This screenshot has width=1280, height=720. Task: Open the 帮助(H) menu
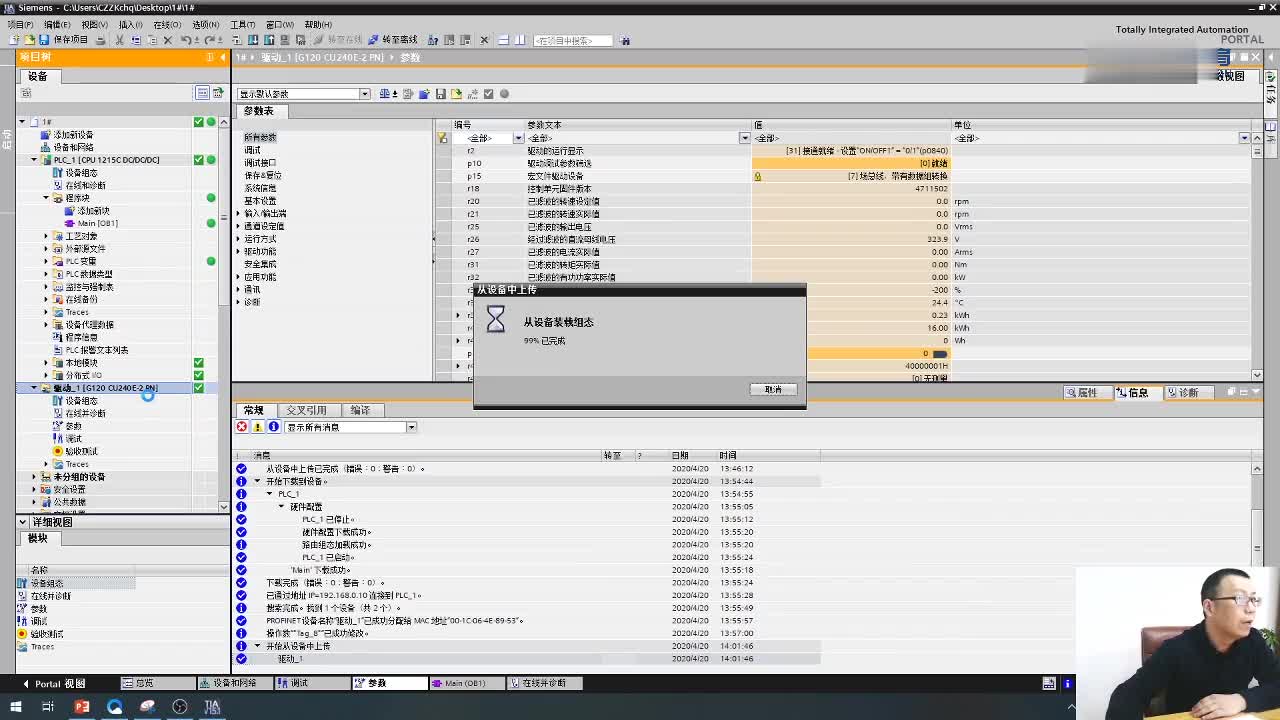pos(318,24)
